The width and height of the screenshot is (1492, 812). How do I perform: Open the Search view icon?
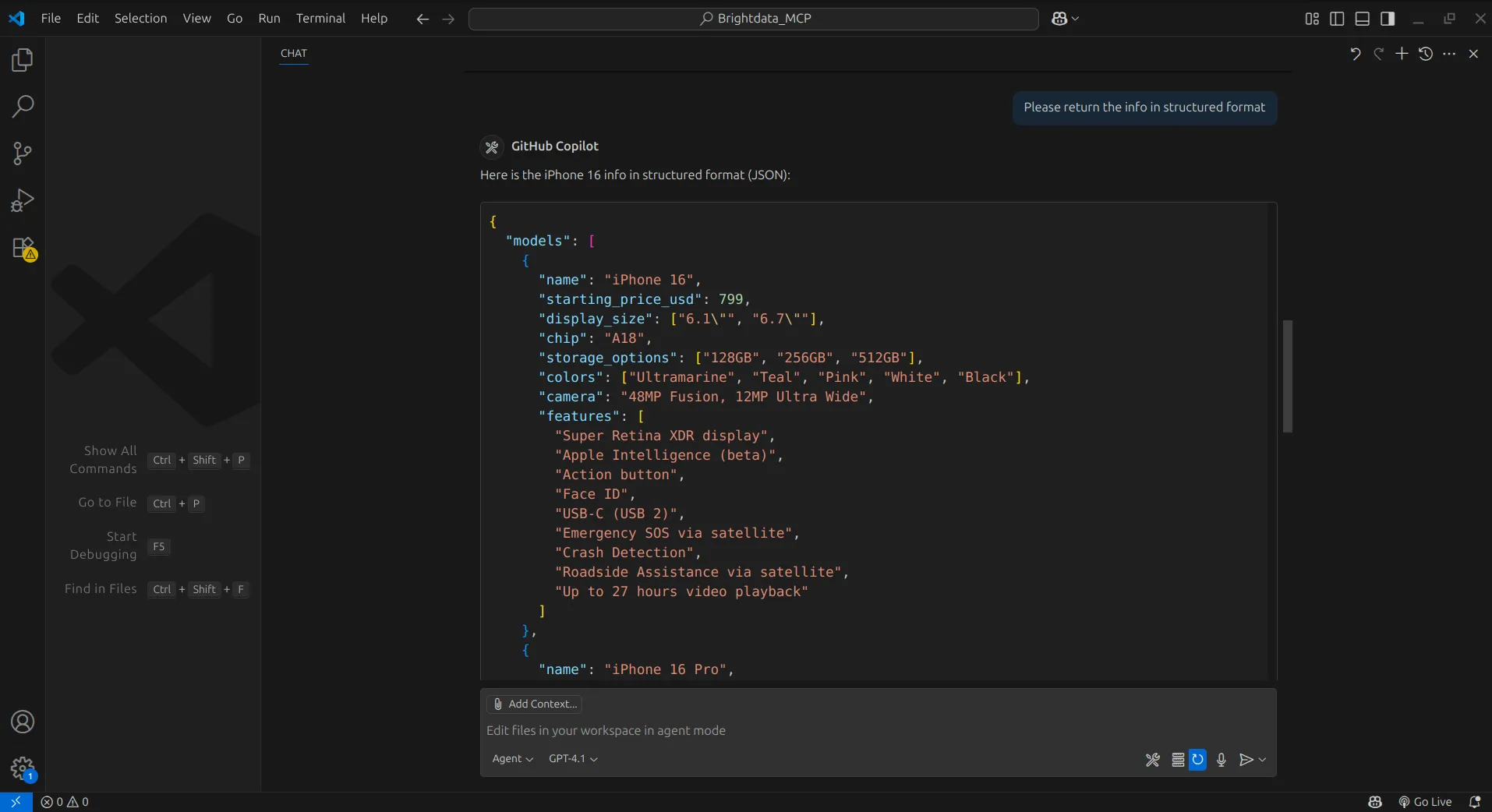coord(22,105)
